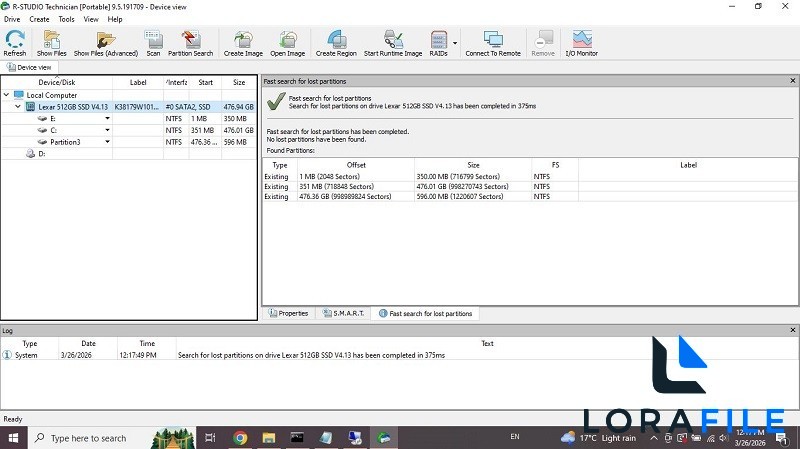
Task: Close the Log panel
Action: click(792, 330)
